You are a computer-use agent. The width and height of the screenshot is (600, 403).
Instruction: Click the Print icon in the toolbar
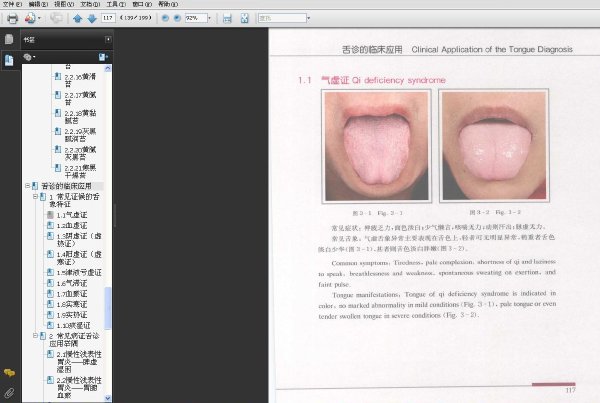click(13, 18)
